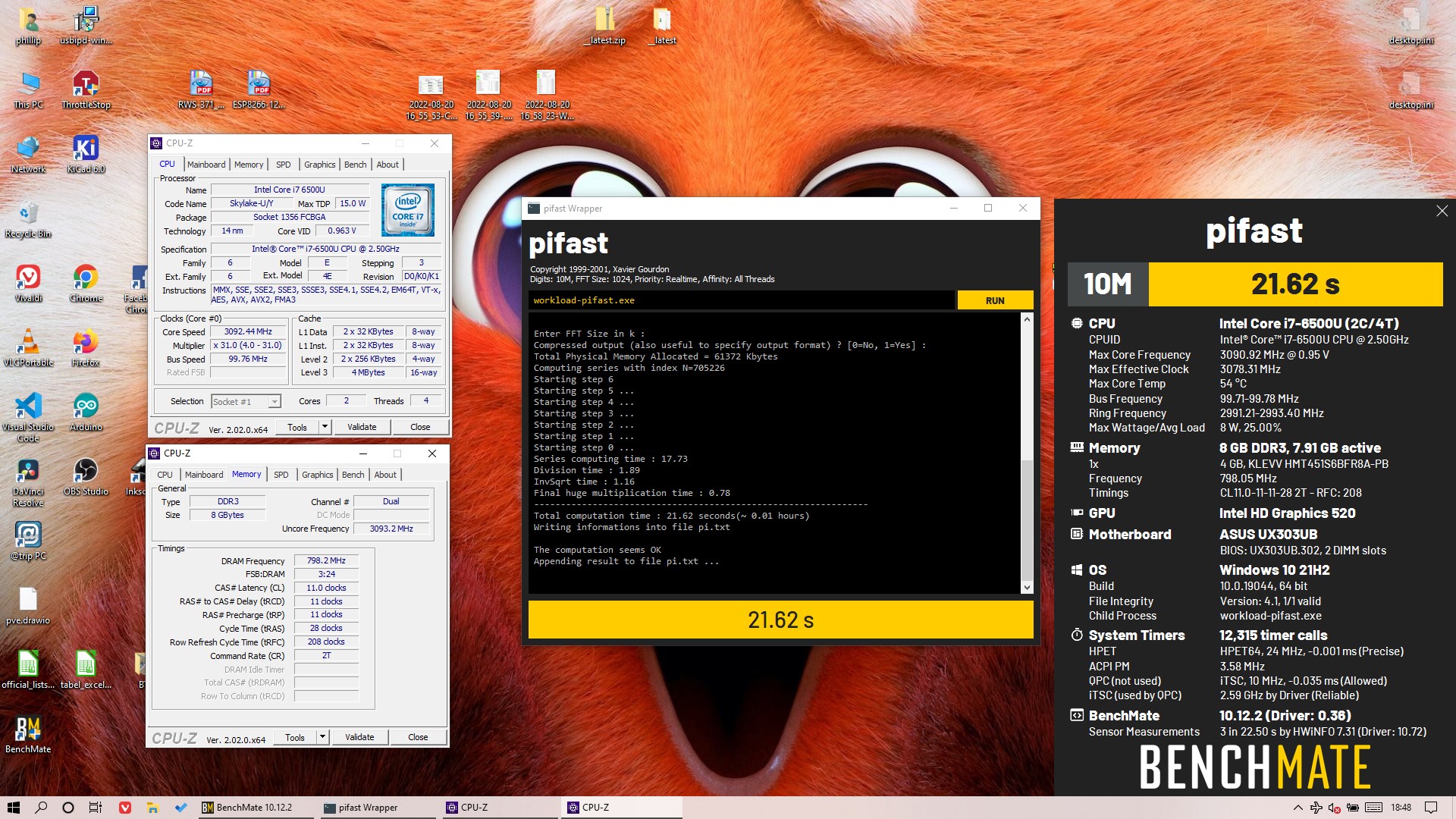Image resolution: width=1456 pixels, height=819 pixels.
Task: Click scrollbar down arrow in pifast console
Action: click(1027, 587)
